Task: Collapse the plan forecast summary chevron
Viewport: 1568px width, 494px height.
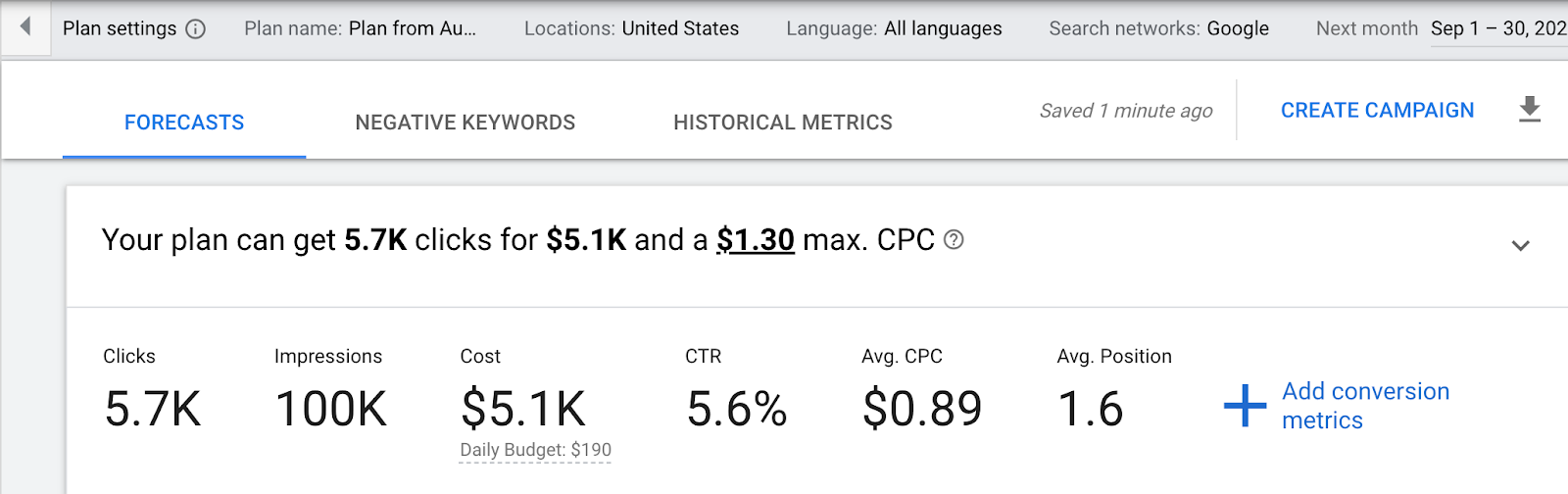Action: pos(1520,245)
